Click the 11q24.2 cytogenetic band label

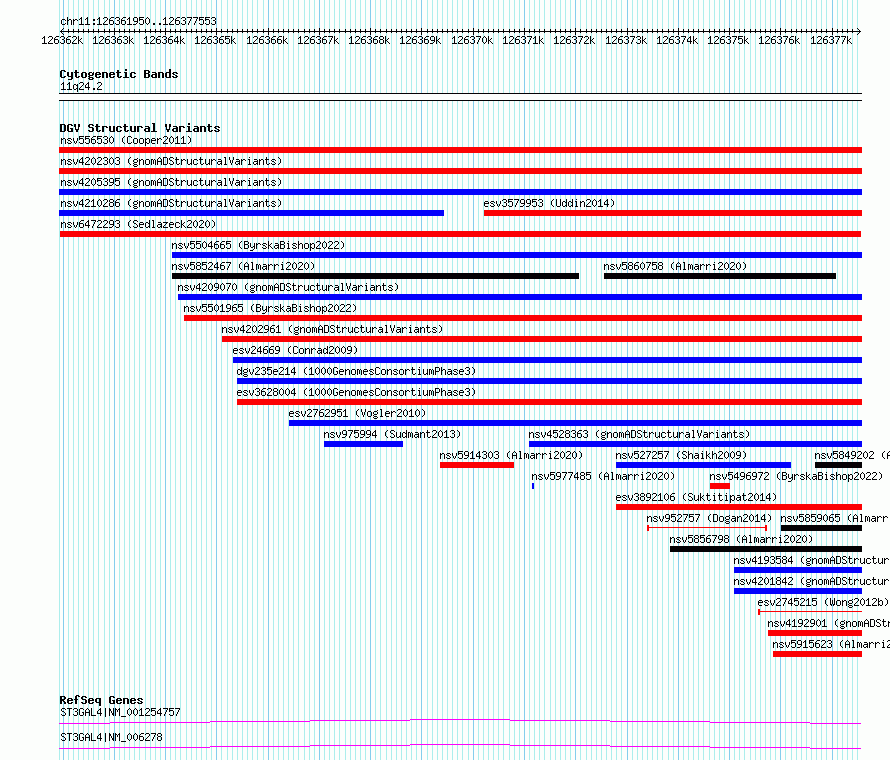pyautogui.click(x=81, y=86)
